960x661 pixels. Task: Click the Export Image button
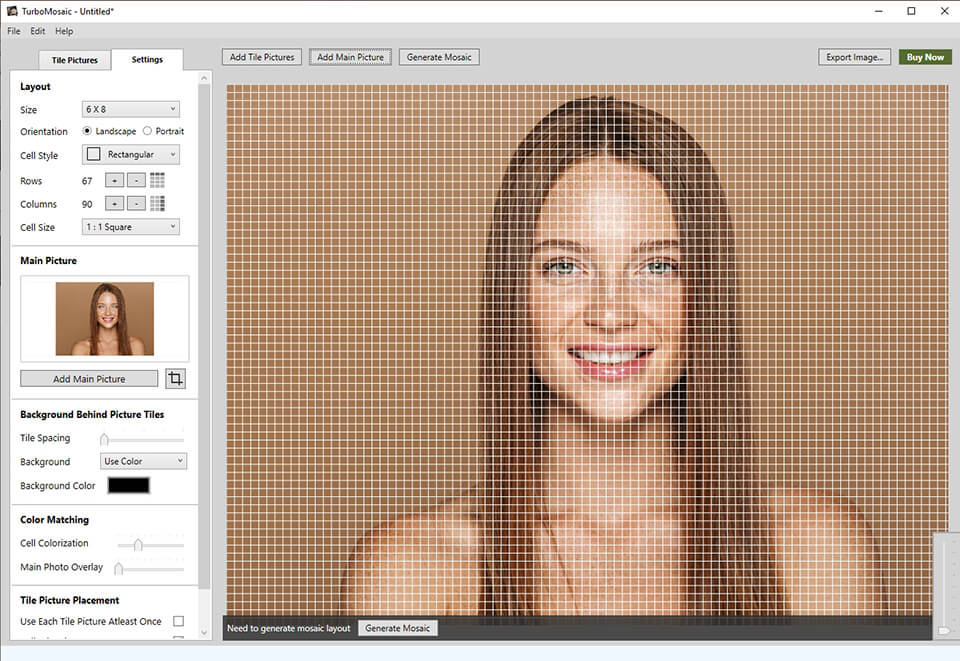pyautogui.click(x=854, y=57)
